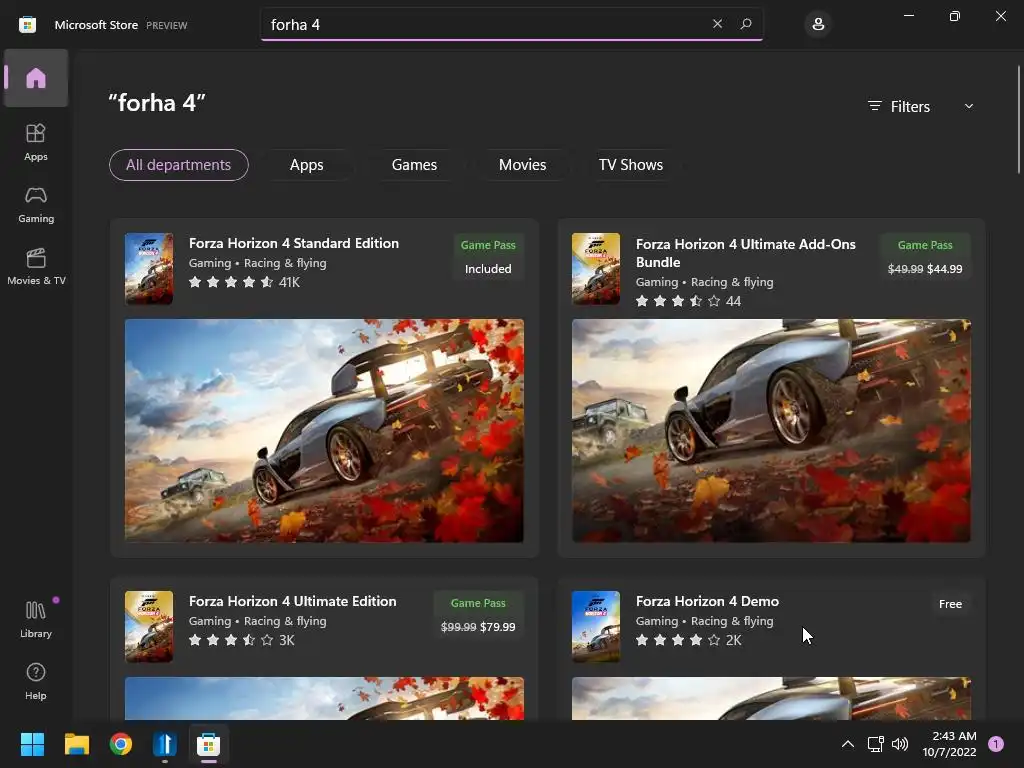Click Ultimate Add-Ons Bundle box art icon

coord(596,268)
